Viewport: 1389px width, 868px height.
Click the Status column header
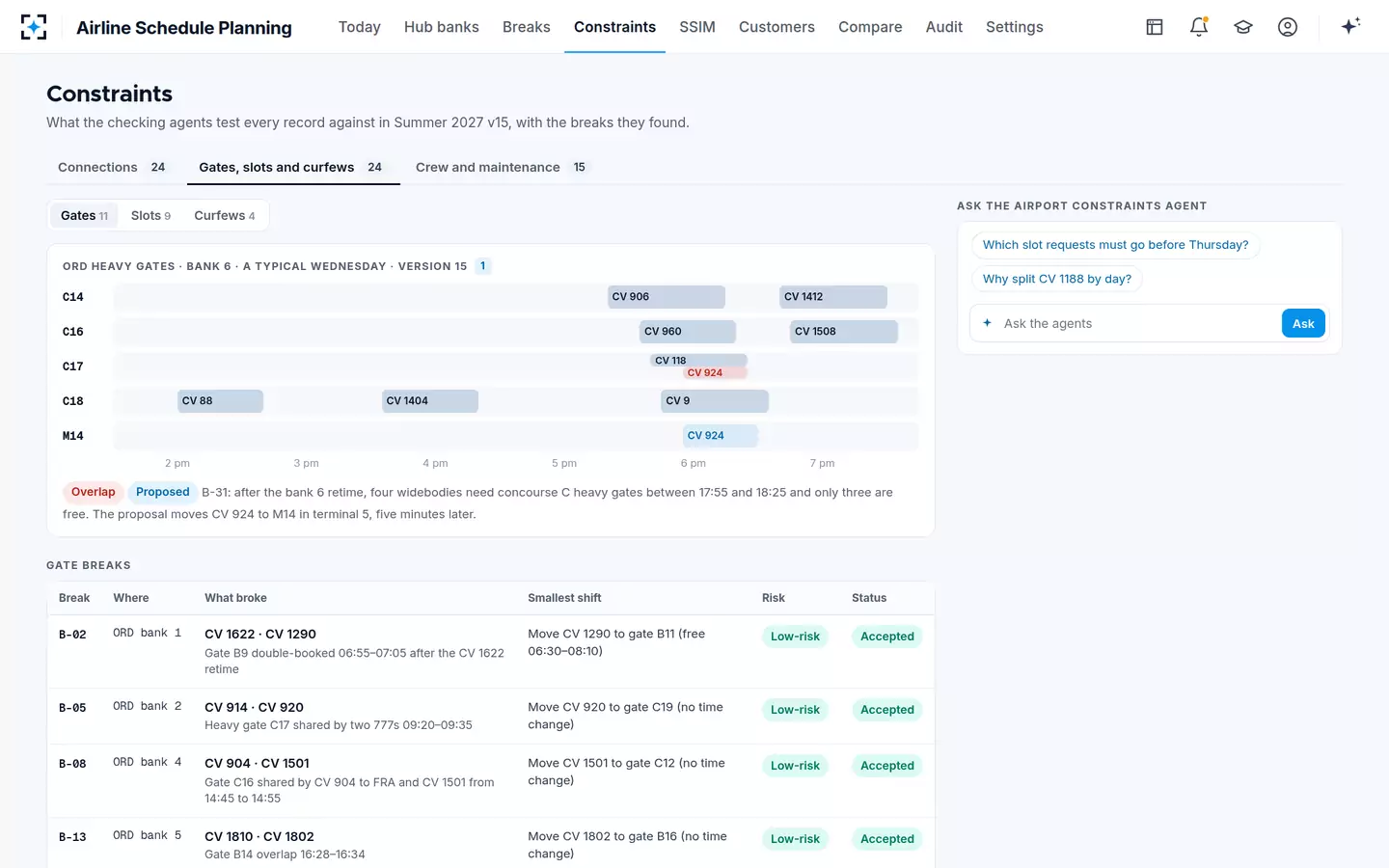tap(869, 598)
